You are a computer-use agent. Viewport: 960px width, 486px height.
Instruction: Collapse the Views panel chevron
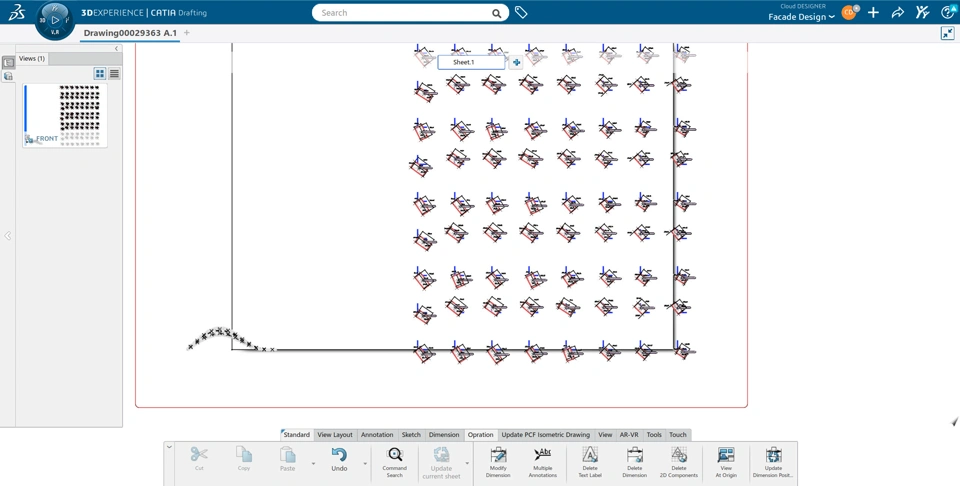coord(116,48)
